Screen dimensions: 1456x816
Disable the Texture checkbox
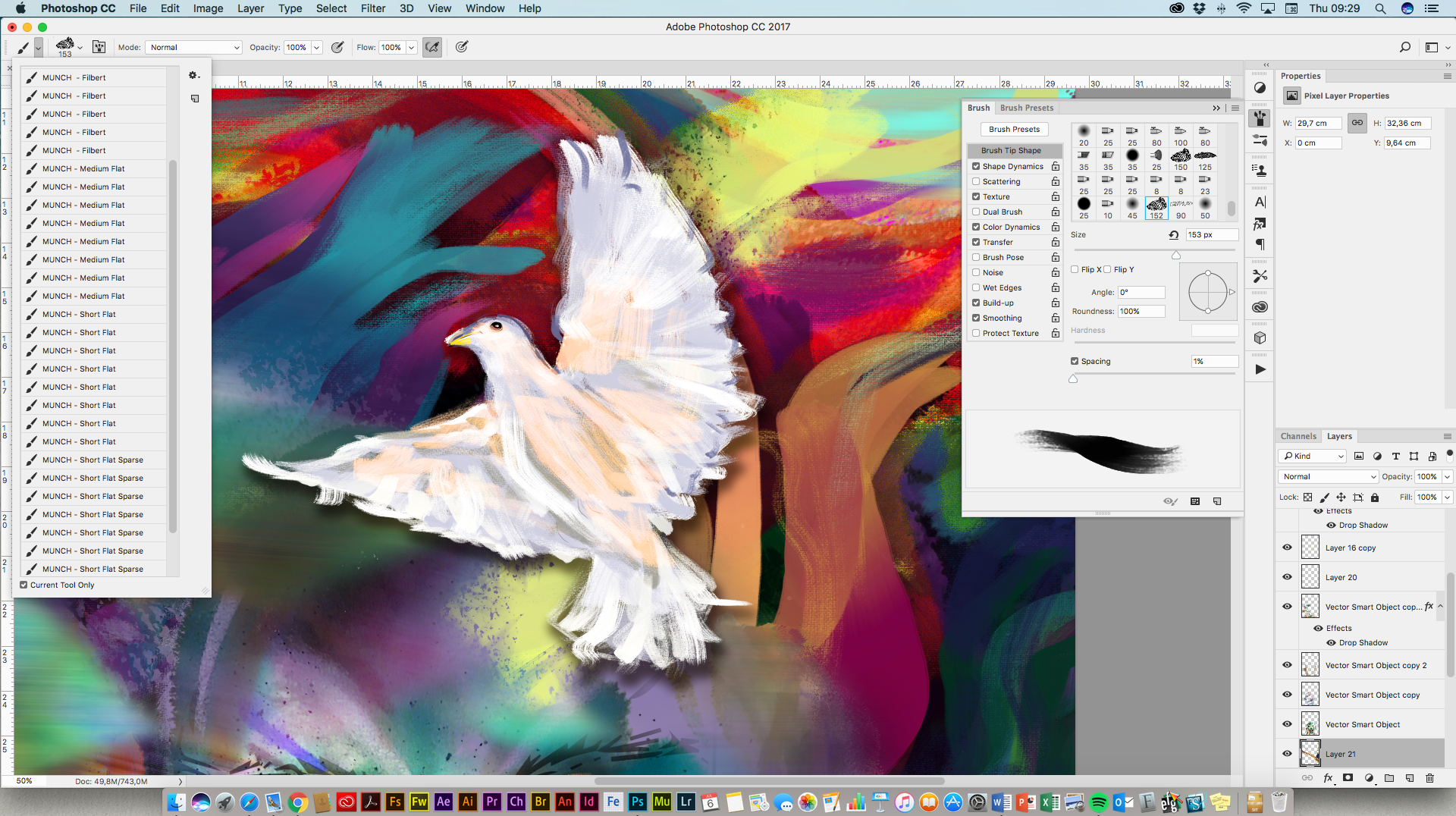[x=976, y=196]
